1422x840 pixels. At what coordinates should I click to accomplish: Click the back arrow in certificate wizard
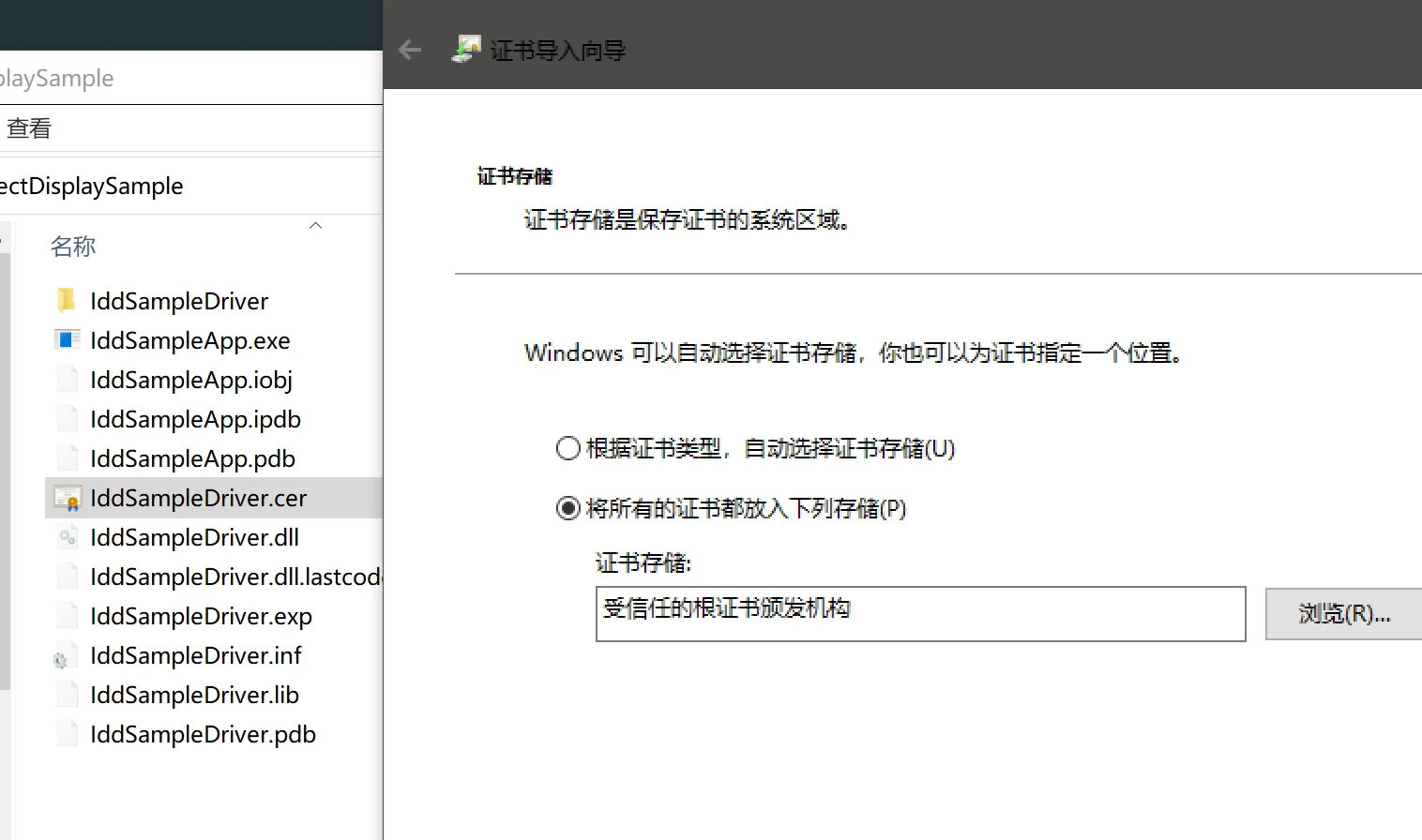point(410,50)
